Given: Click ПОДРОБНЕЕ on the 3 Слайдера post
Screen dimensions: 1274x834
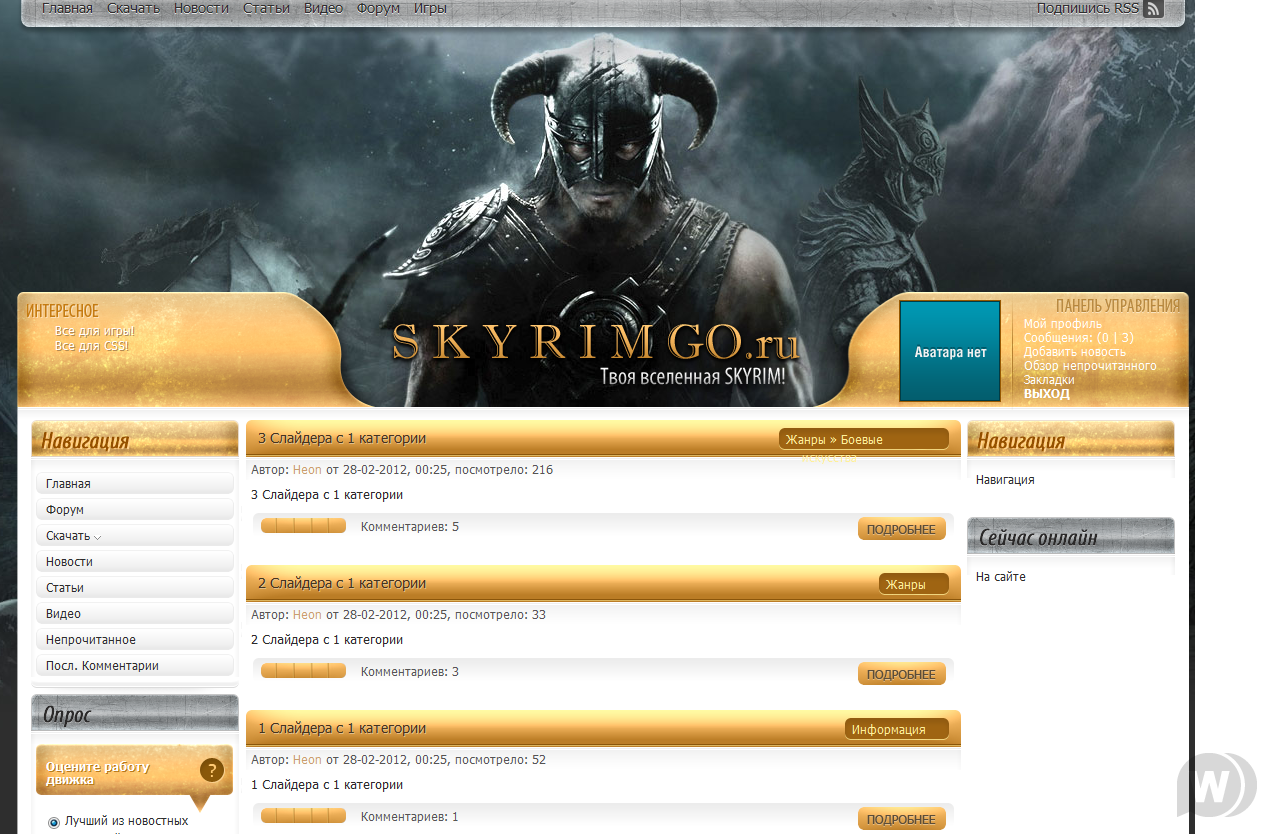Looking at the screenshot, I should [901, 529].
